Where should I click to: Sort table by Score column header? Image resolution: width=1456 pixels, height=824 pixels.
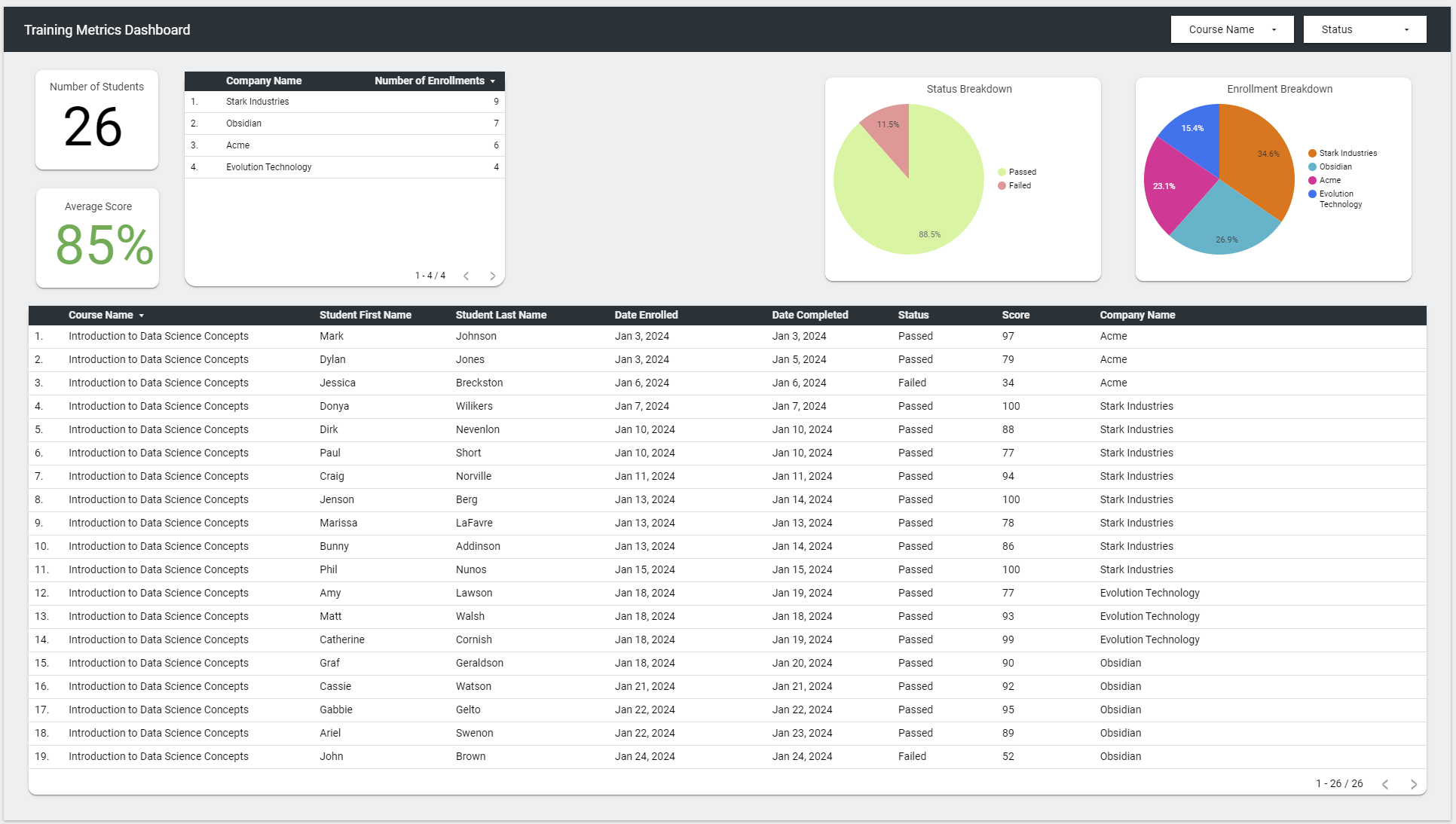tap(1015, 315)
